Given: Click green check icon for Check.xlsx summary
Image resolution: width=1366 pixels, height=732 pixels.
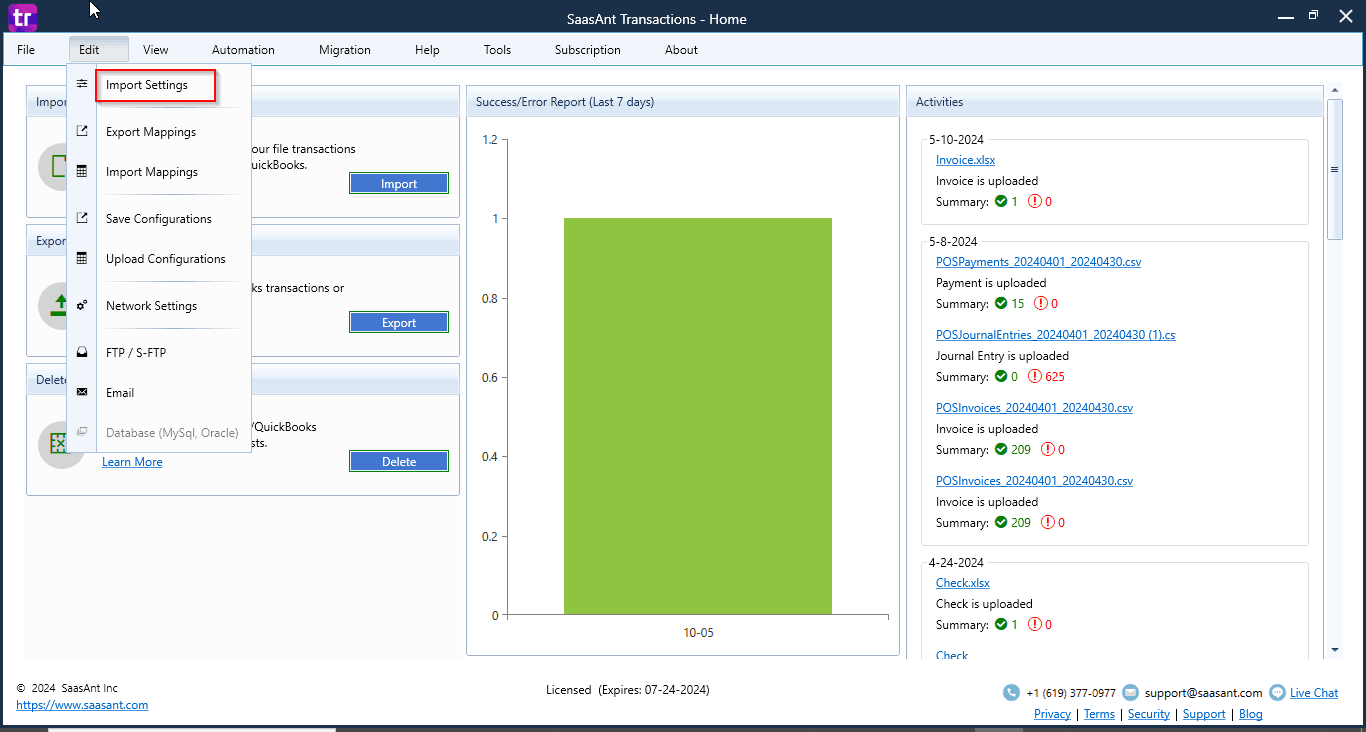Looking at the screenshot, I should [1000, 624].
